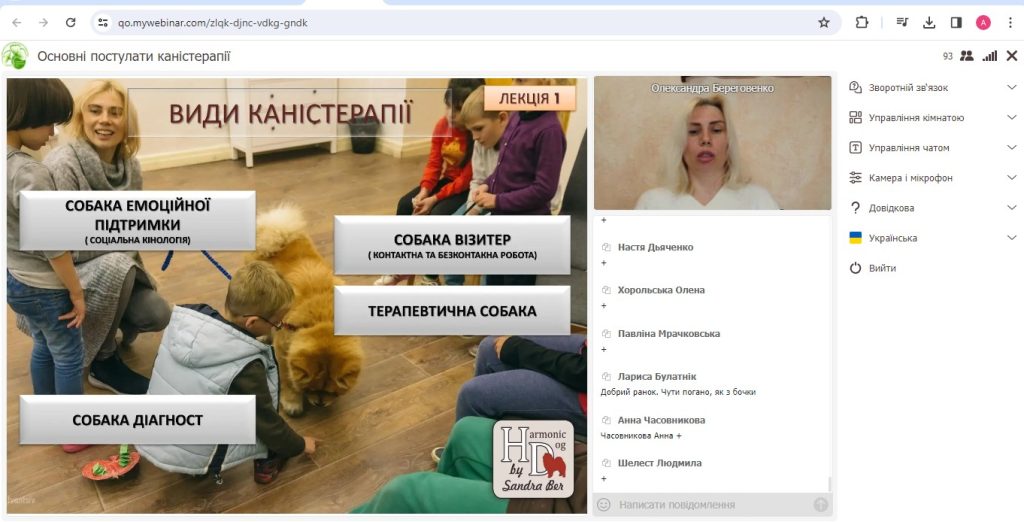Screen dimensions: 1024x522
Task: Open the Українська language dropdown
Action: (930, 238)
